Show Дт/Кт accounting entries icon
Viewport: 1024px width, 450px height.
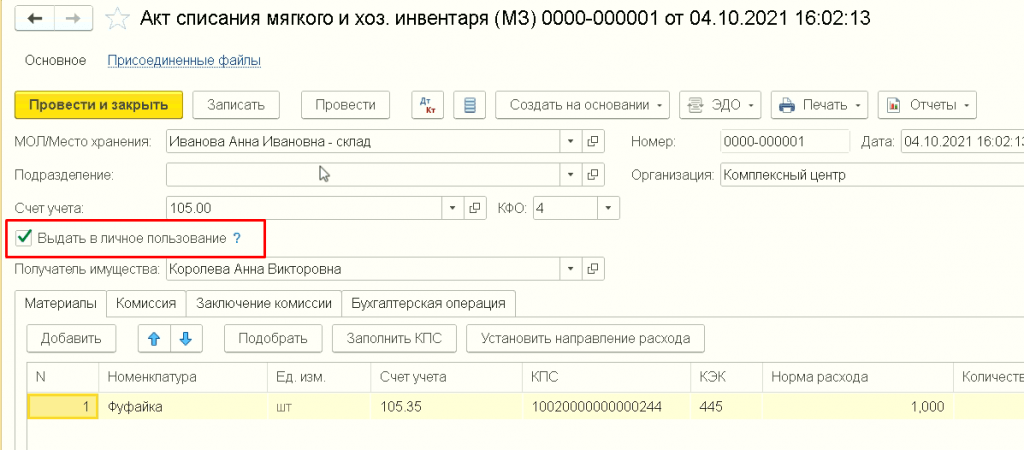pos(426,105)
